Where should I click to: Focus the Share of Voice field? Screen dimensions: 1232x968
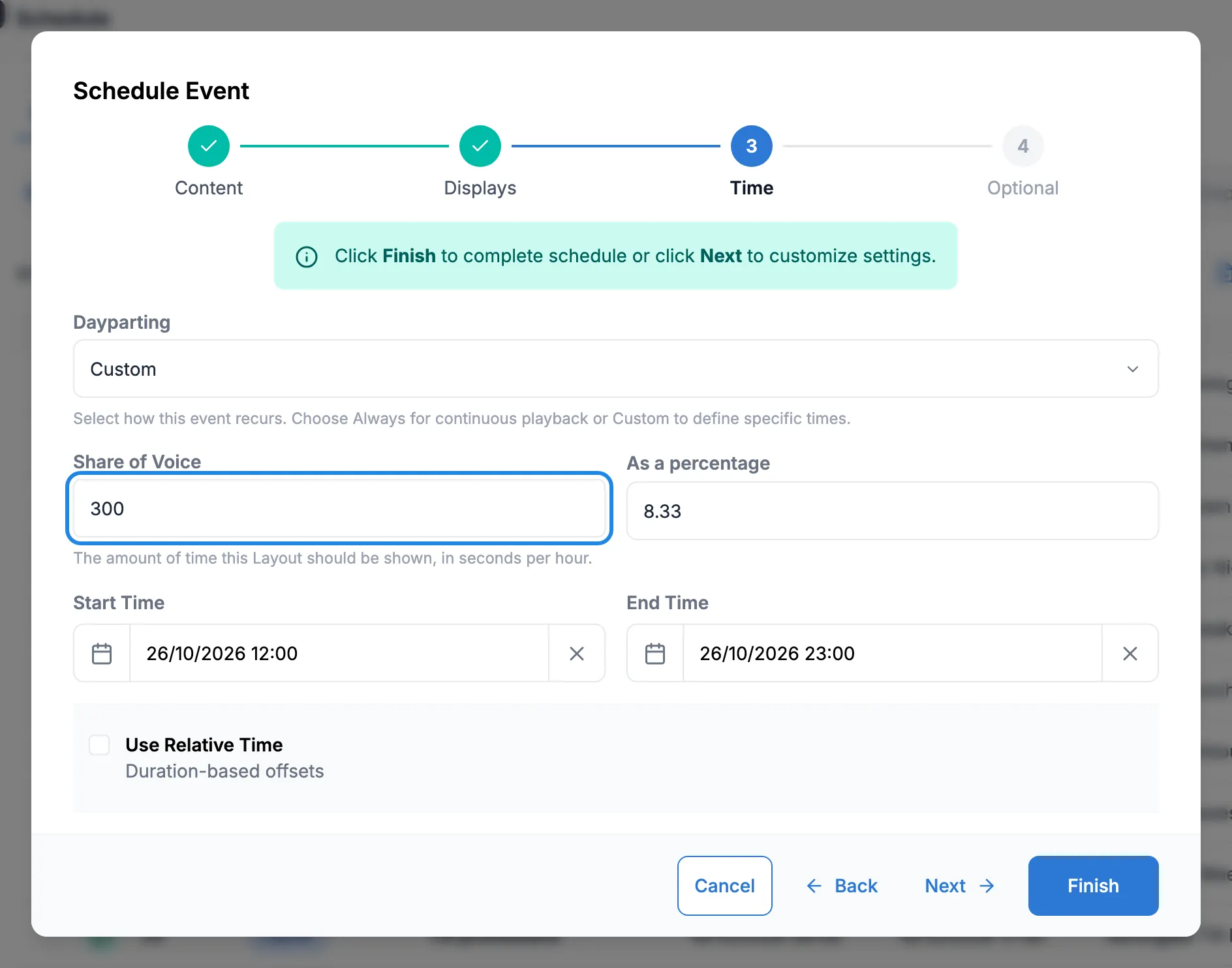[x=339, y=508]
